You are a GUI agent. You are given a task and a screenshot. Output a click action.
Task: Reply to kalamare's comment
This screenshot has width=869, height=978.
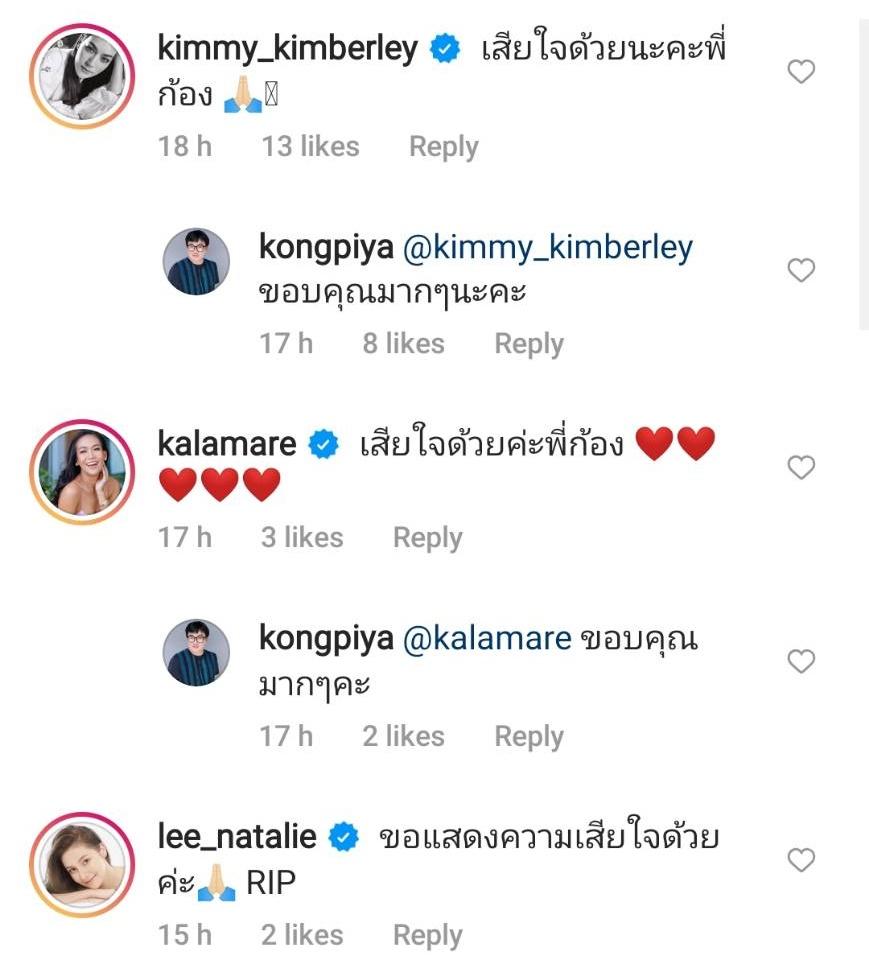pos(427,538)
